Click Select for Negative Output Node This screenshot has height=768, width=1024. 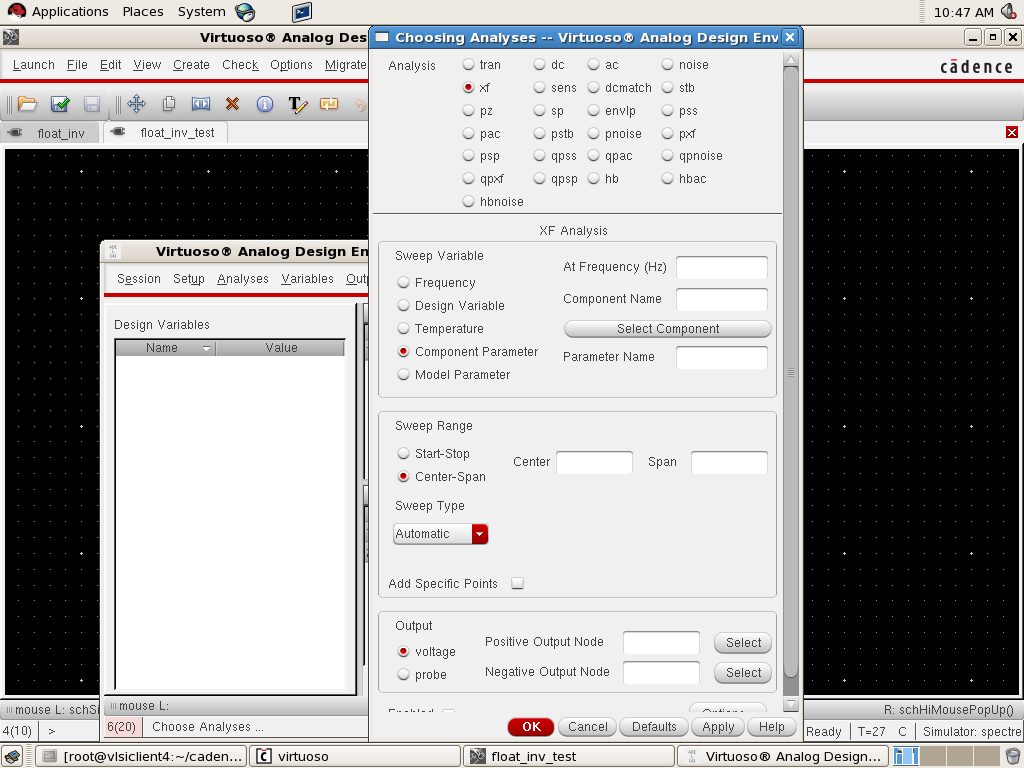(x=743, y=673)
